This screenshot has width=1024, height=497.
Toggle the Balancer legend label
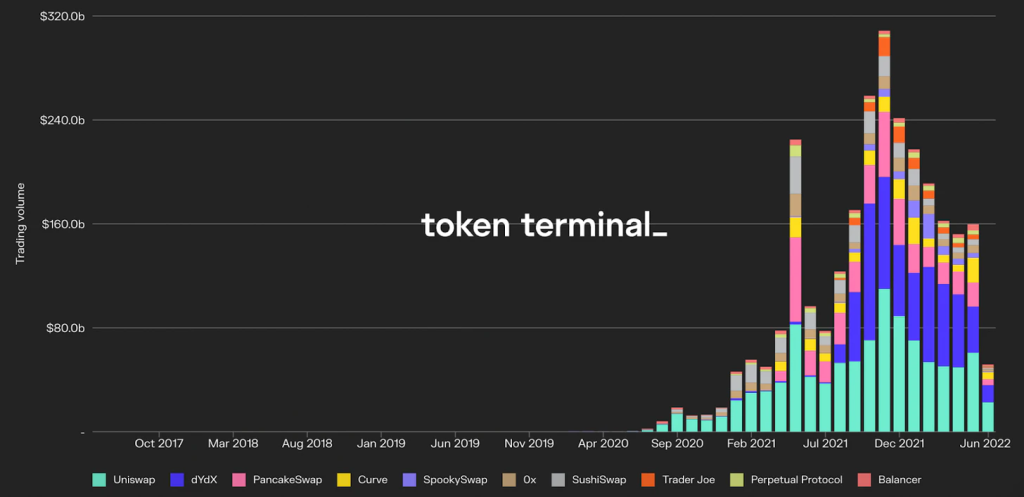point(899,480)
